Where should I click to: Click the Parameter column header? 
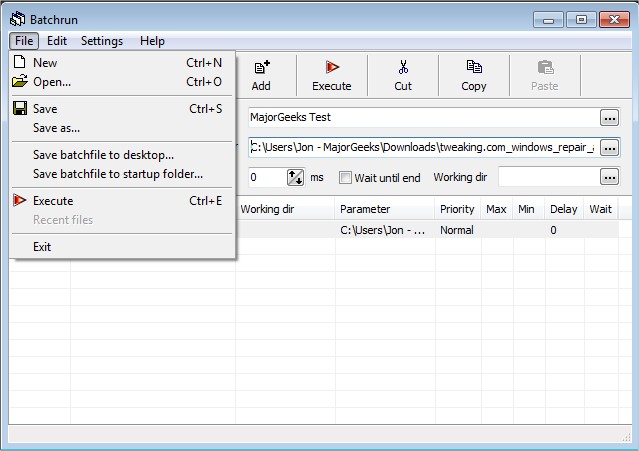click(x=385, y=209)
